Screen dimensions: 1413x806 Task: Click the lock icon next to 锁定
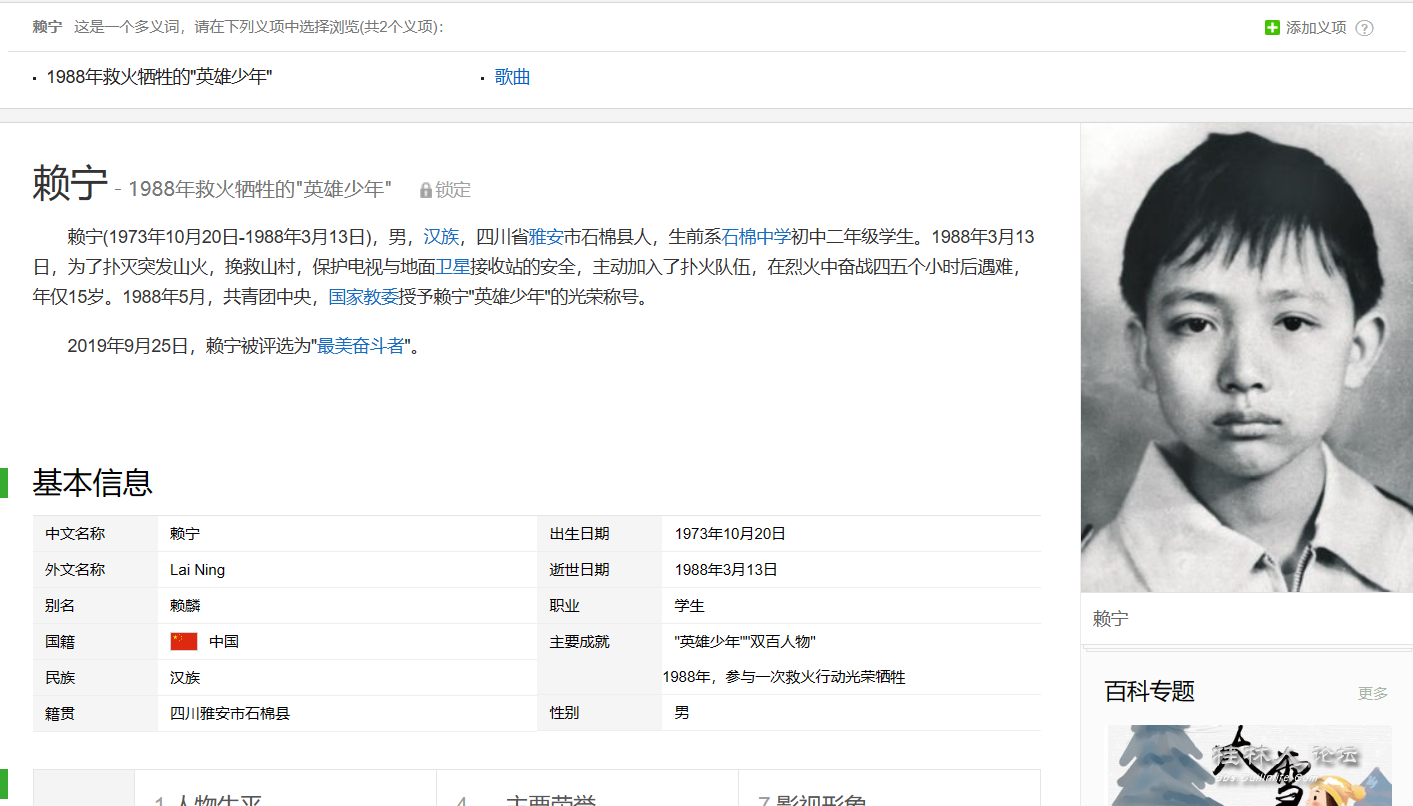[426, 189]
